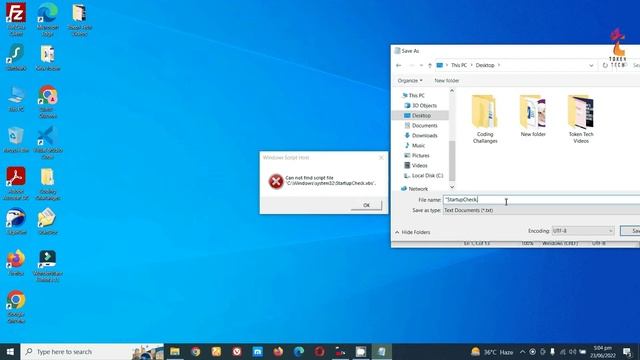Click the navigation pane scroll-up arrow
640x360 pixels.
452,91
